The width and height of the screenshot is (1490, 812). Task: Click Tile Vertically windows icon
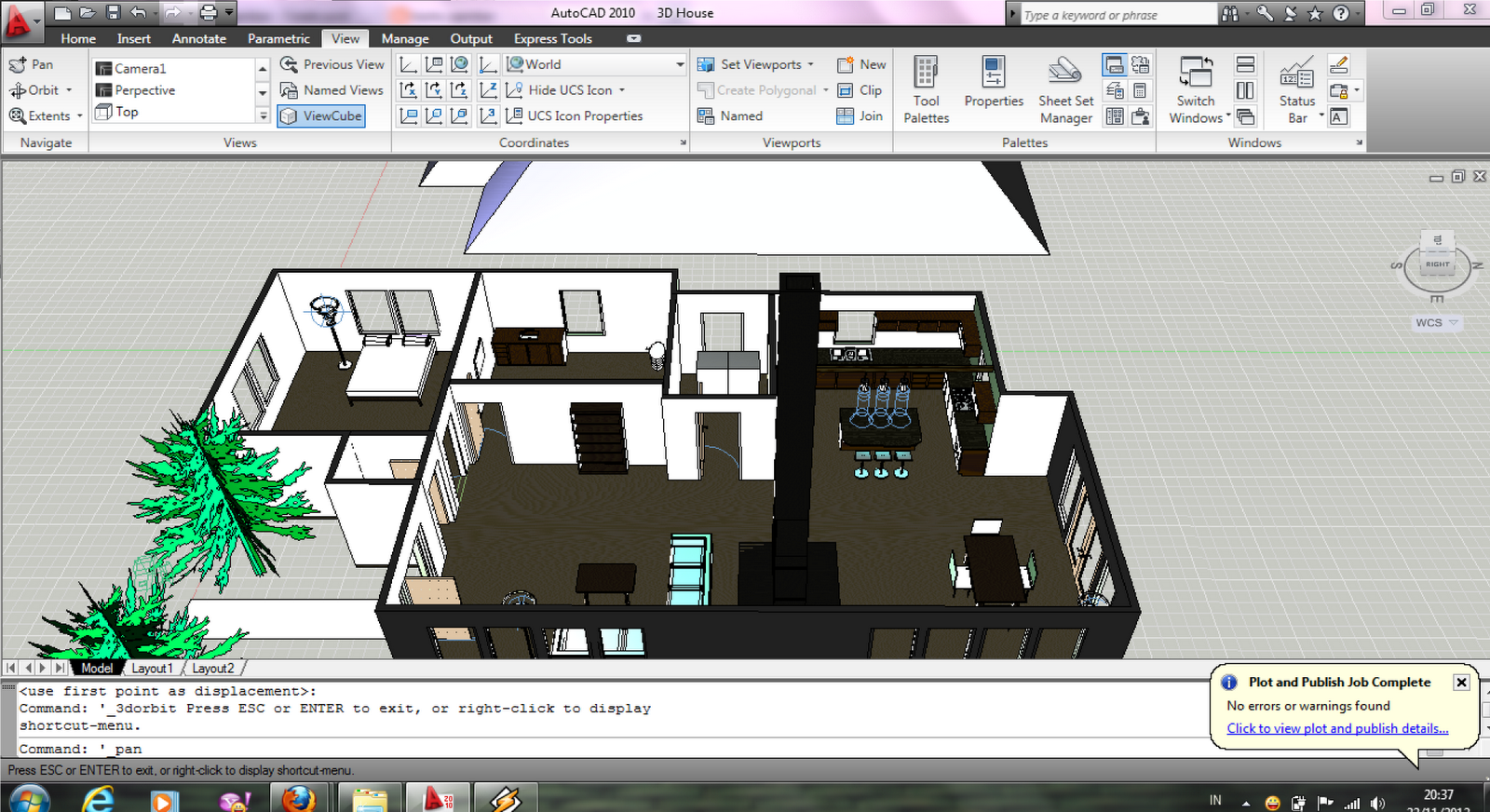coord(1245,90)
